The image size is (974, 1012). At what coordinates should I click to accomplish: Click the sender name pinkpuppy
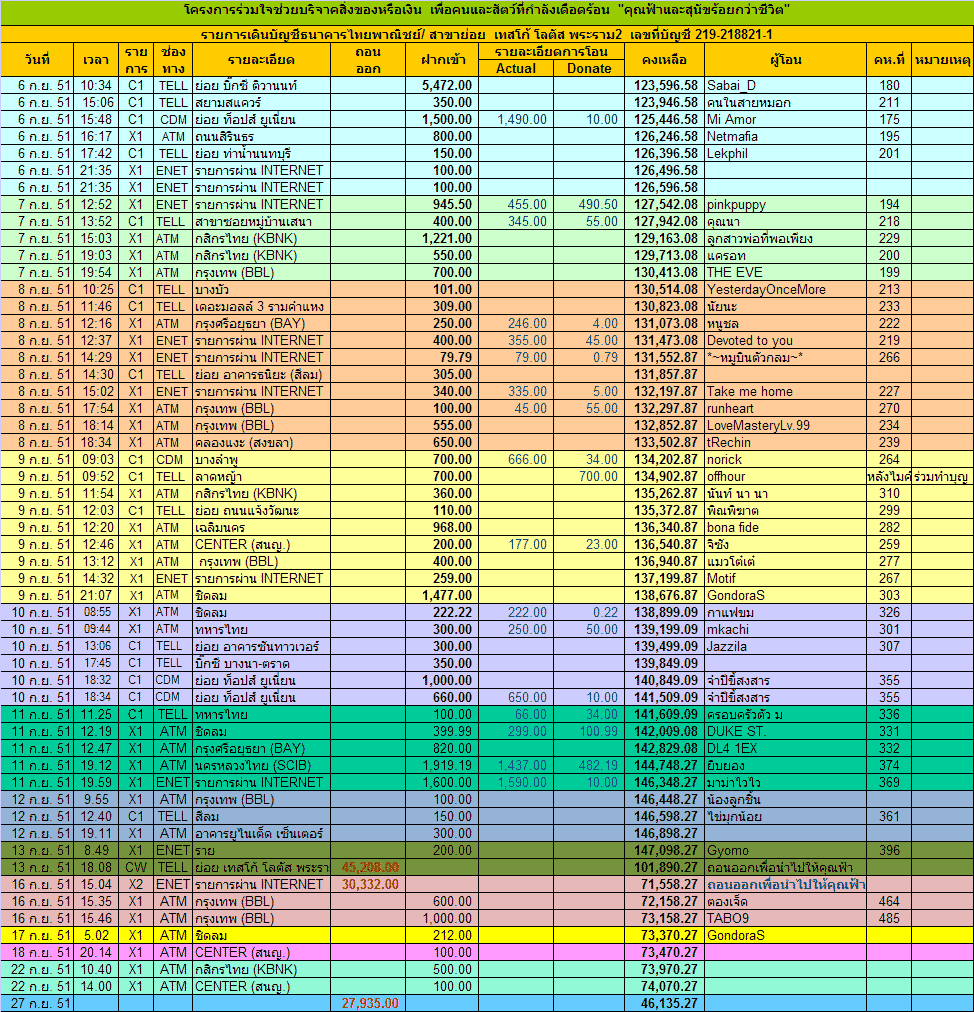click(736, 205)
